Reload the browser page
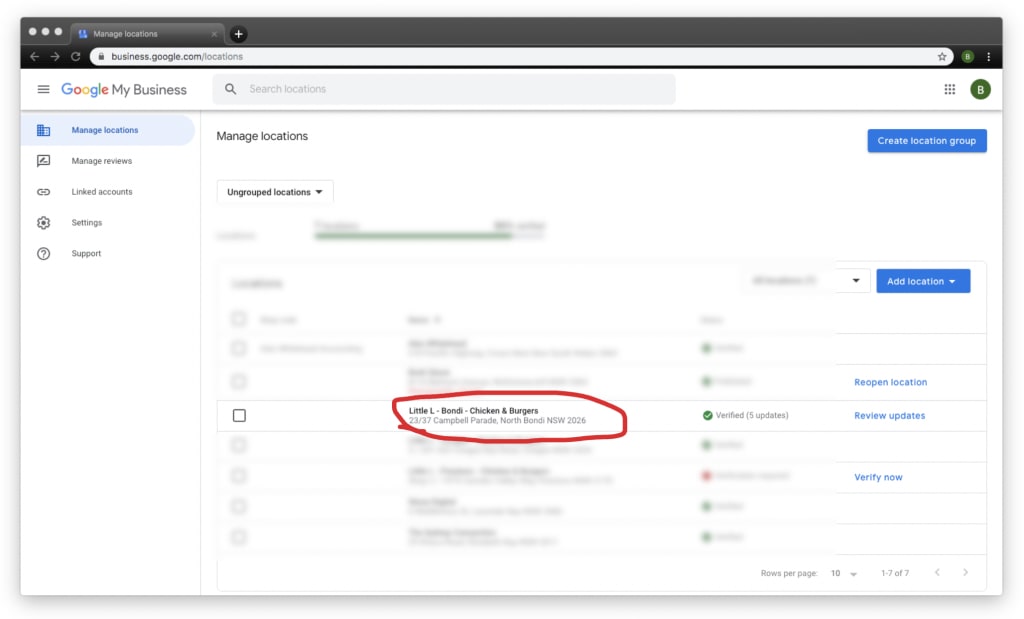Image resolution: width=1024 pixels, height=619 pixels. pos(76,57)
